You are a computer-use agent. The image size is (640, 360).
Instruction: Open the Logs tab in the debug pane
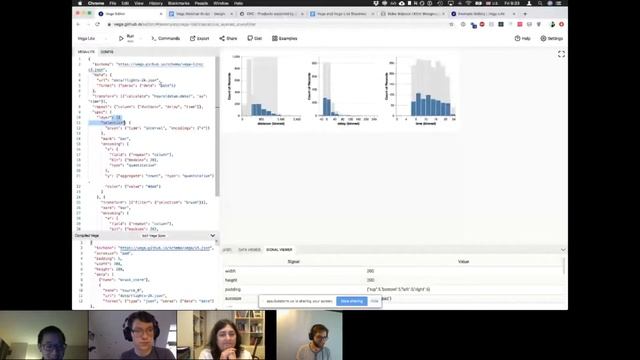point(227,249)
